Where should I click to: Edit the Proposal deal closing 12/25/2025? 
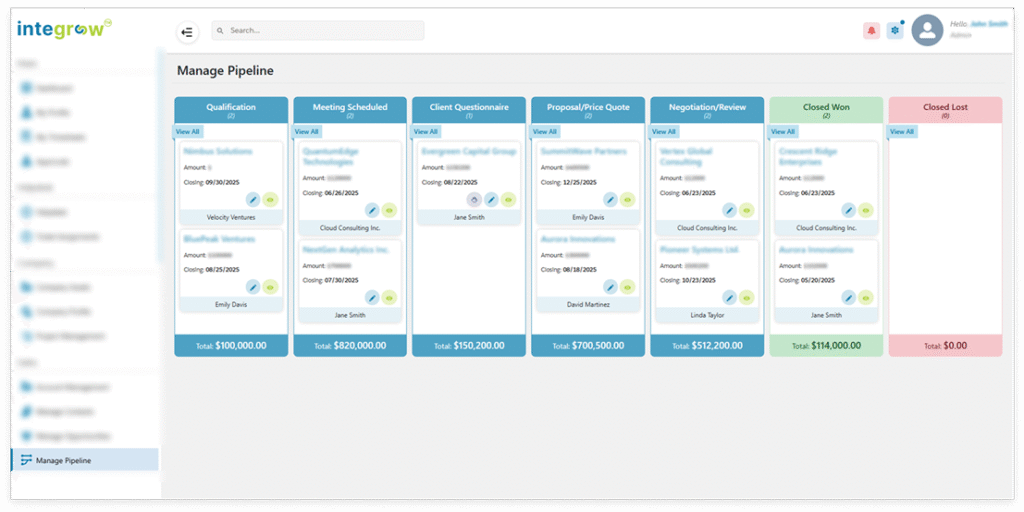pos(610,200)
